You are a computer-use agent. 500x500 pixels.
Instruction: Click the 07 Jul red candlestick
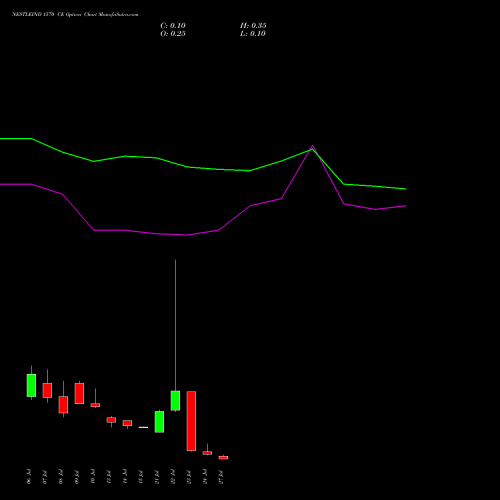click(47, 390)
